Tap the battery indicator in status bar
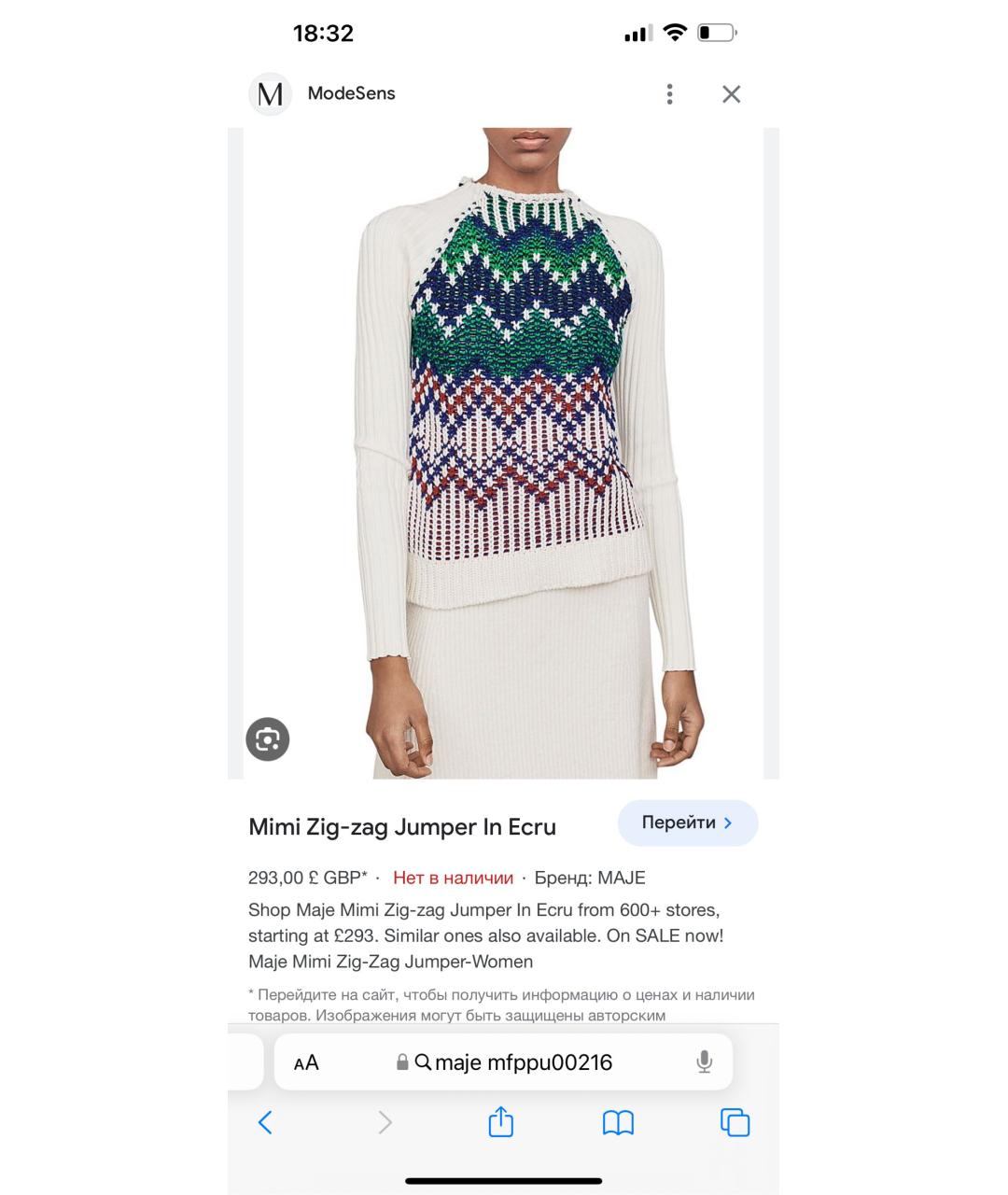 pos(717,34)
